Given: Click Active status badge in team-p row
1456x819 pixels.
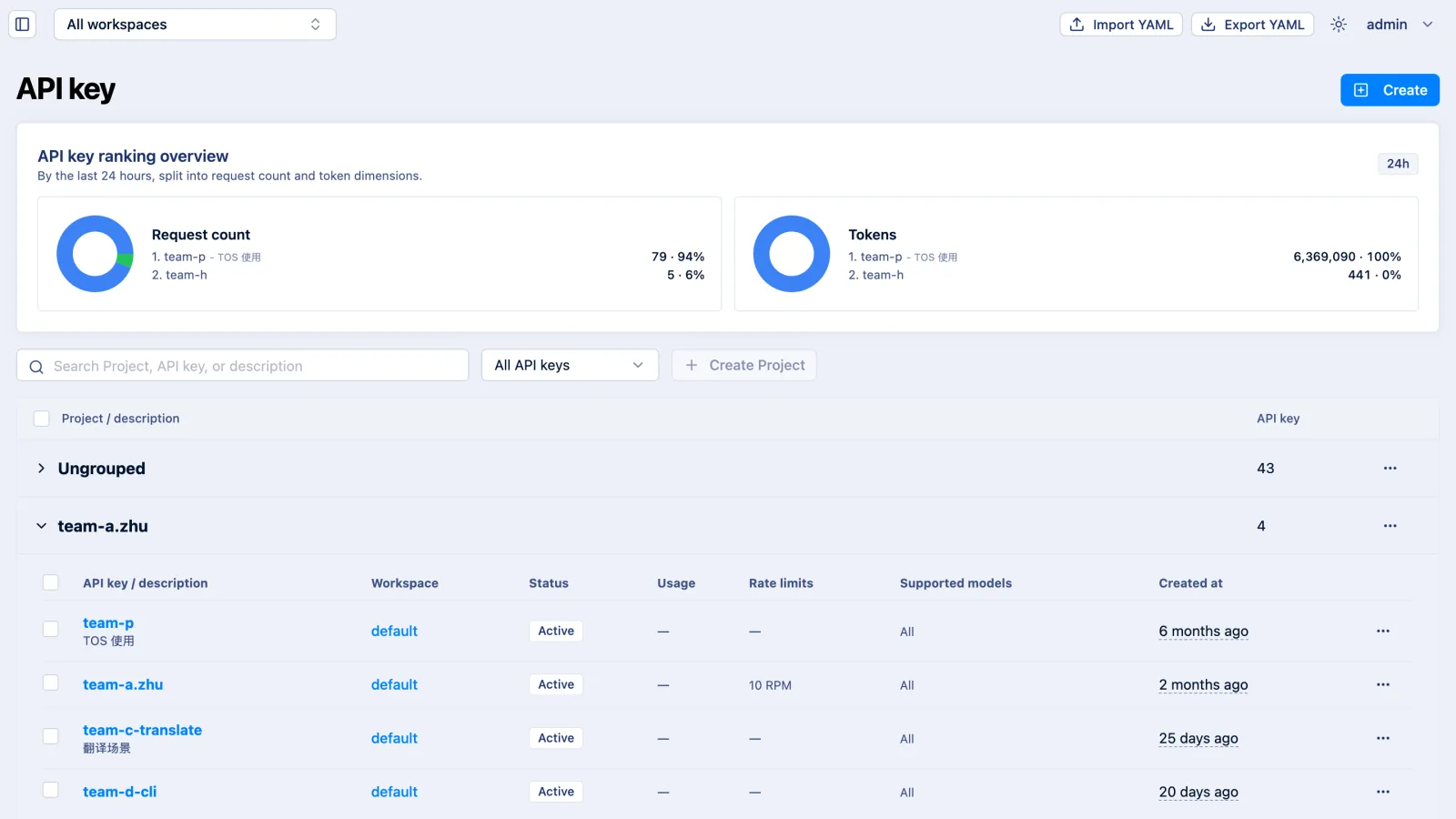Looking at the screenshot, I should [556, 631].
